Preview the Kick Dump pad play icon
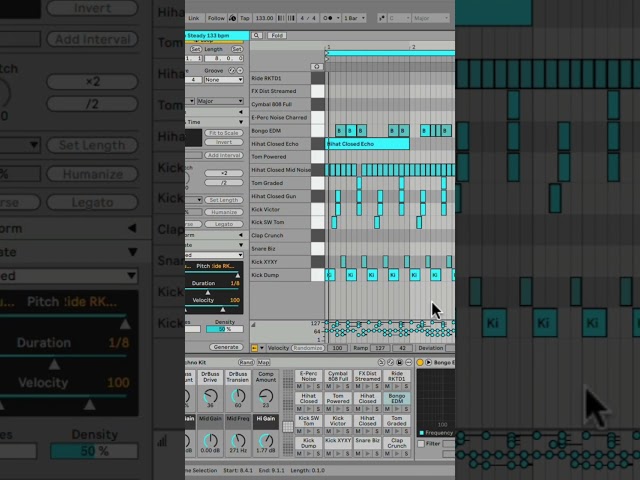640x480 pixels. click(x=309, y=453)
